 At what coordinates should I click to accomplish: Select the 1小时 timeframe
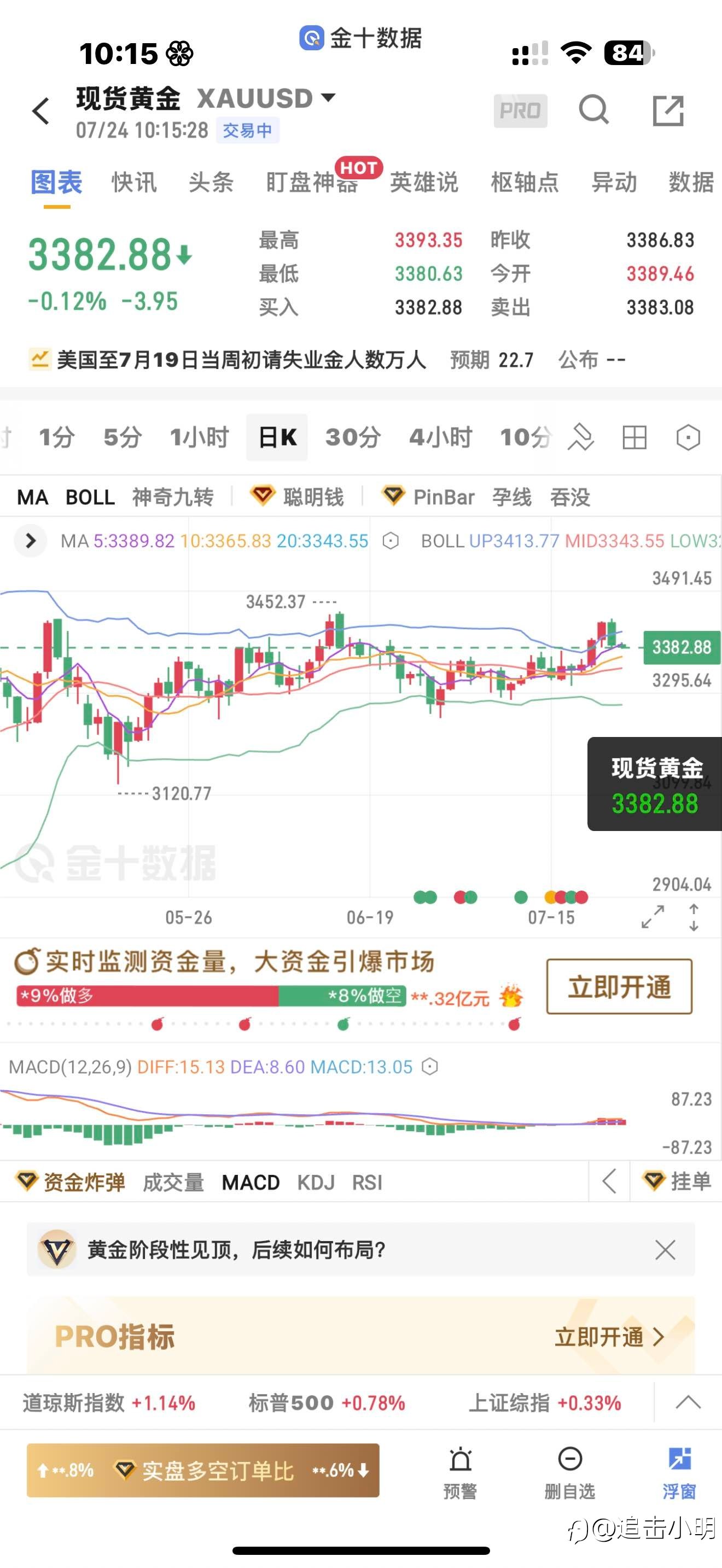(199, 437)
